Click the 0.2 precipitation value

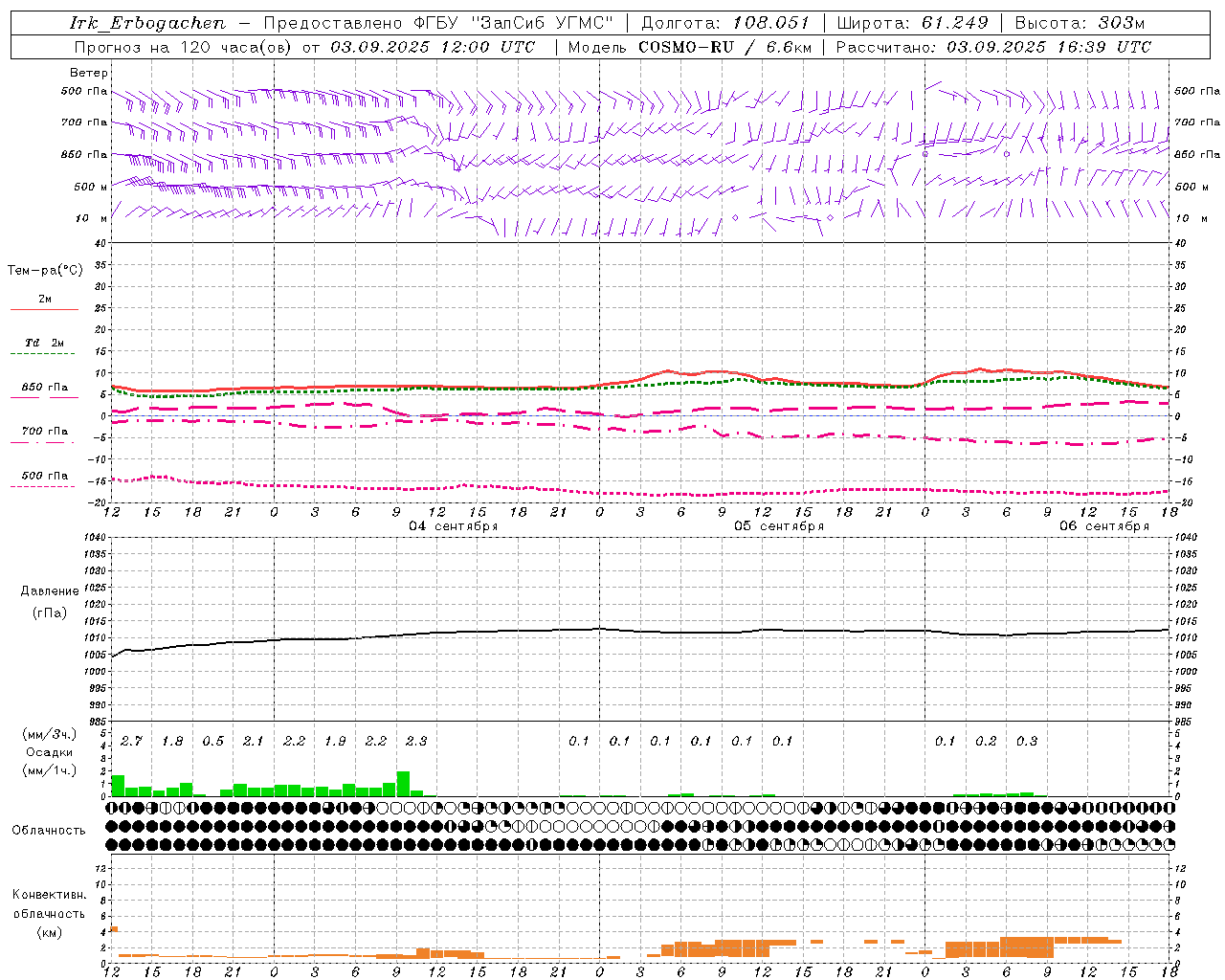click(986, 742)
